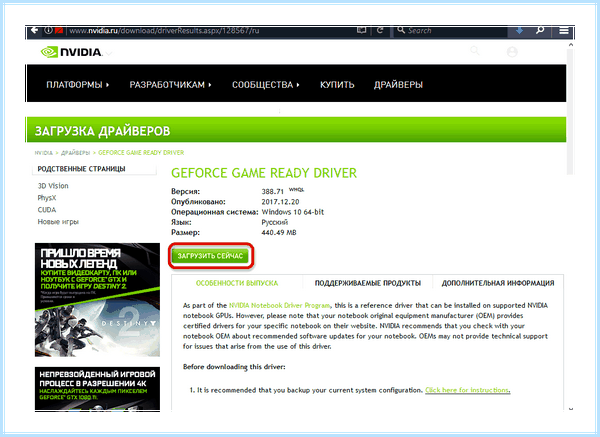Select publication date 2017.12.20
Viewport: 600px width, 437px height.
(x=280, y=202)
